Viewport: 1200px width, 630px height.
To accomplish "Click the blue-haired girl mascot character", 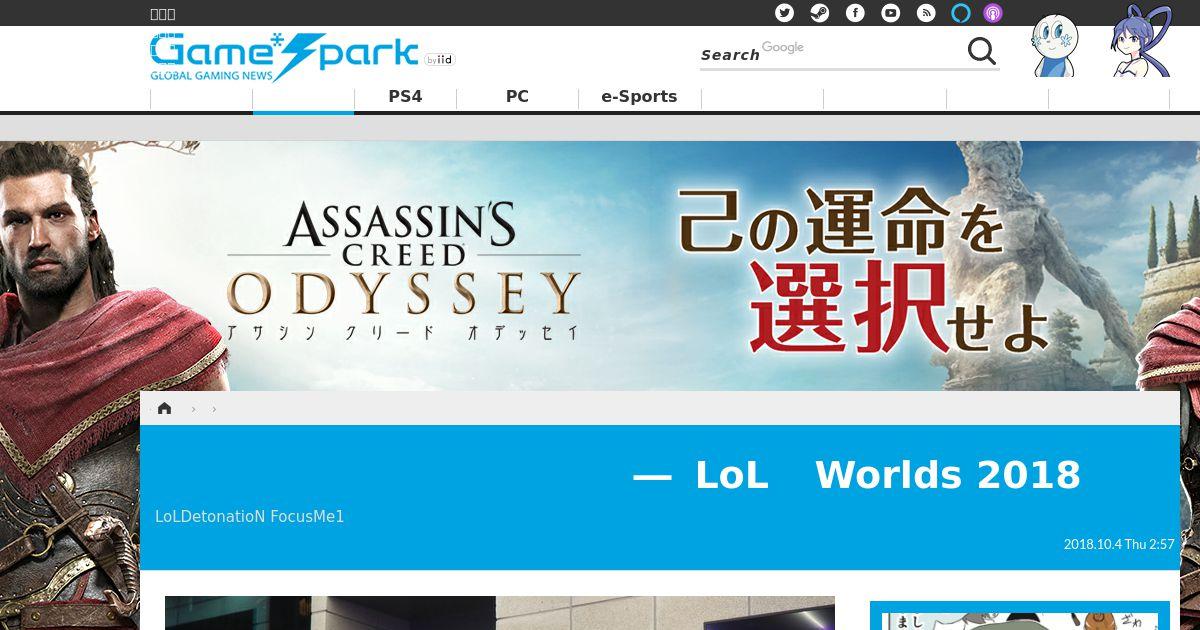I will pos(1141,41).
